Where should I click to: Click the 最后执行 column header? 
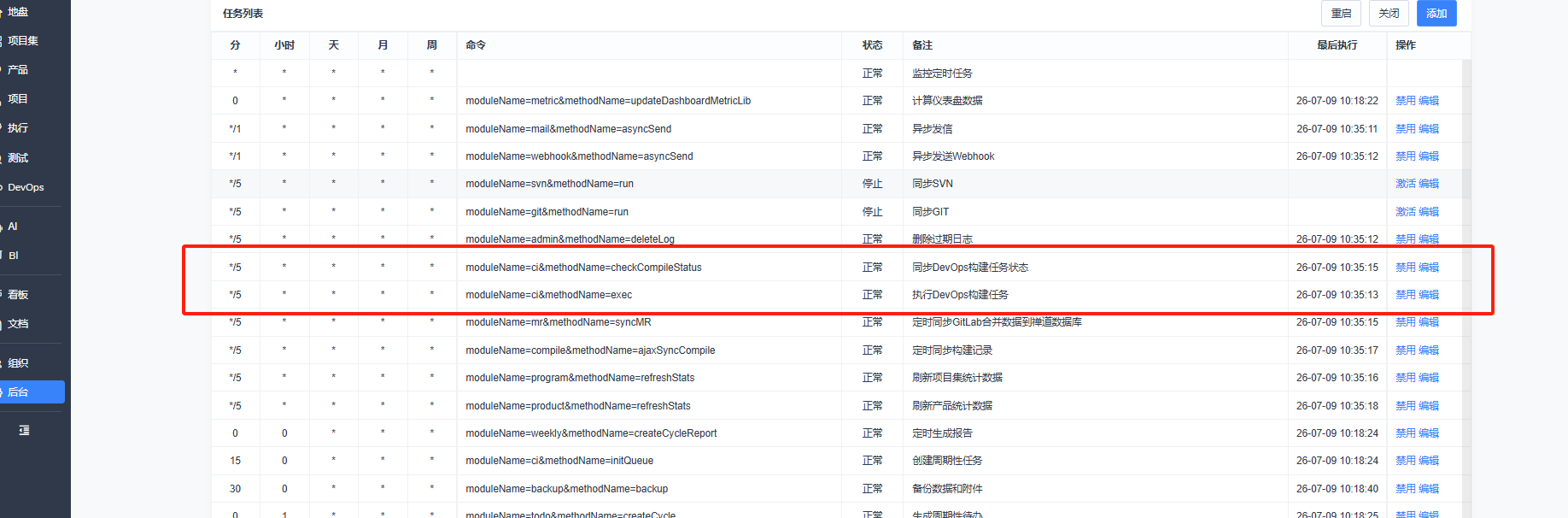[x=1337, y=45]
